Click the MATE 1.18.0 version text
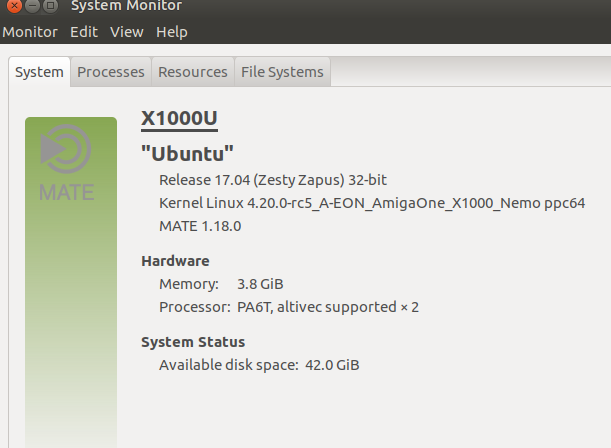Viewport: 611px width, 448px height. tap(200, 226)
